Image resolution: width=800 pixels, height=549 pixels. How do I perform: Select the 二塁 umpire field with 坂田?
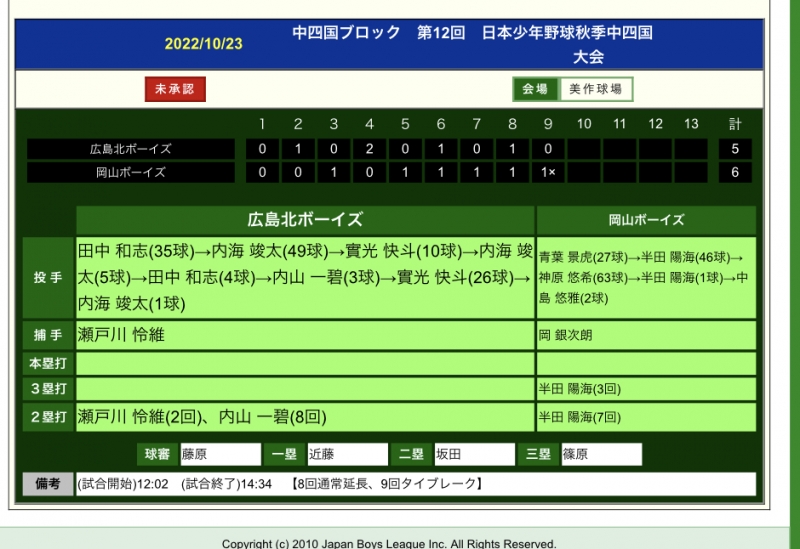[473, 454]
